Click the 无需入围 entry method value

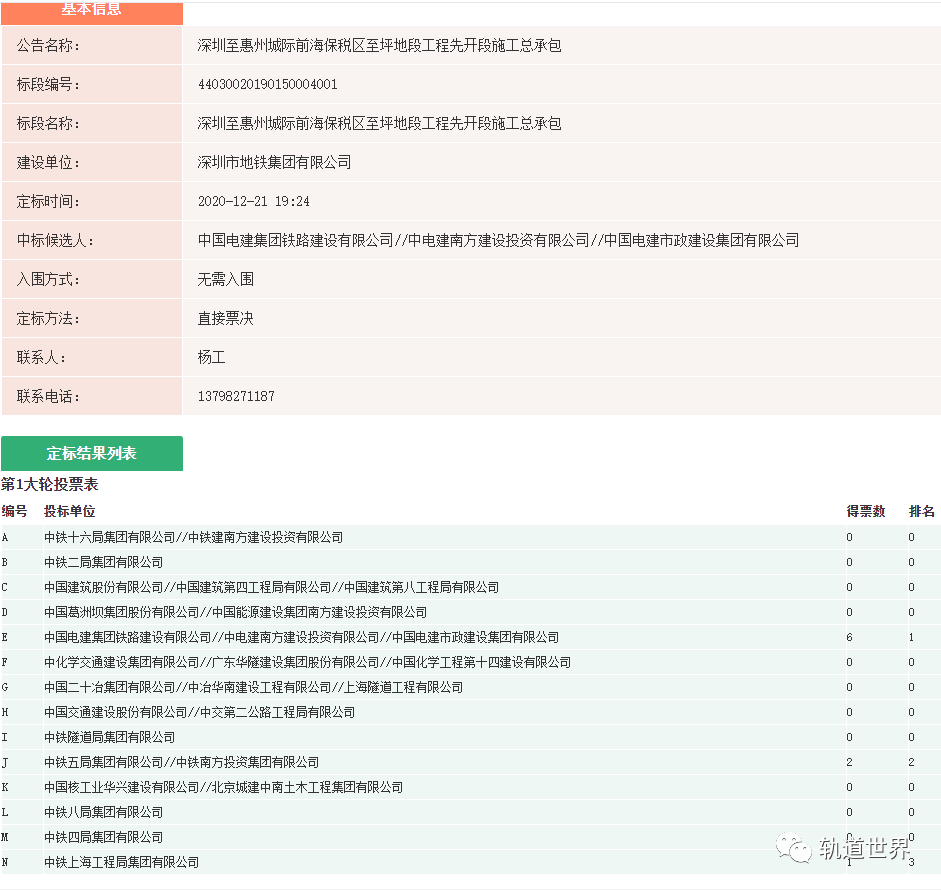(x=220, y=279)
